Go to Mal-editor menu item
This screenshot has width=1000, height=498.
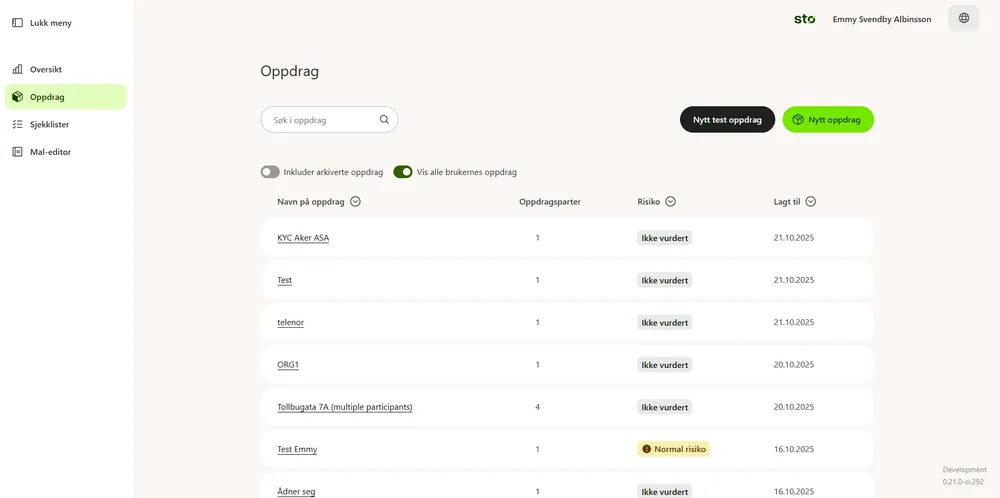click(x=66, y=152)
